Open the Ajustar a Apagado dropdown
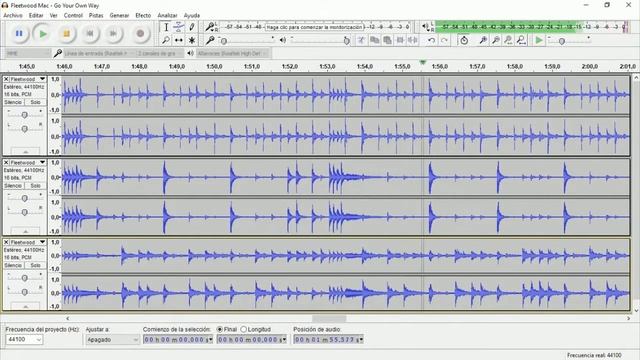 [x=112, y=340]
